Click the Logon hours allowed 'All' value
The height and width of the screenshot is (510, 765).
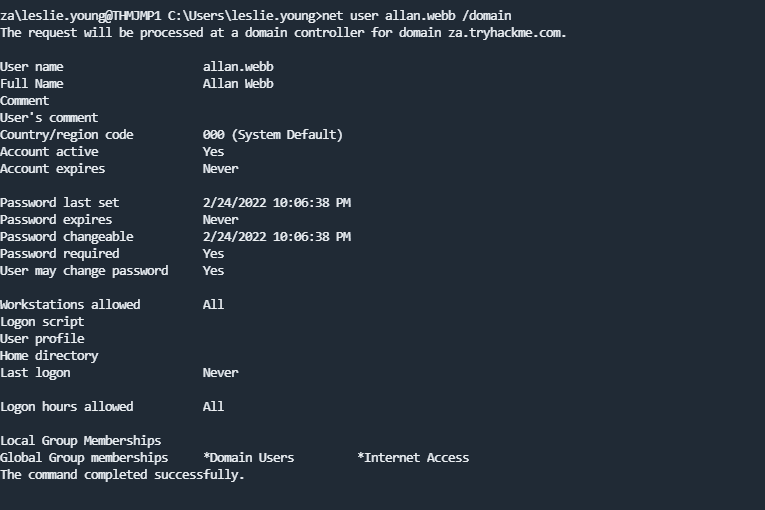point(213,407)
